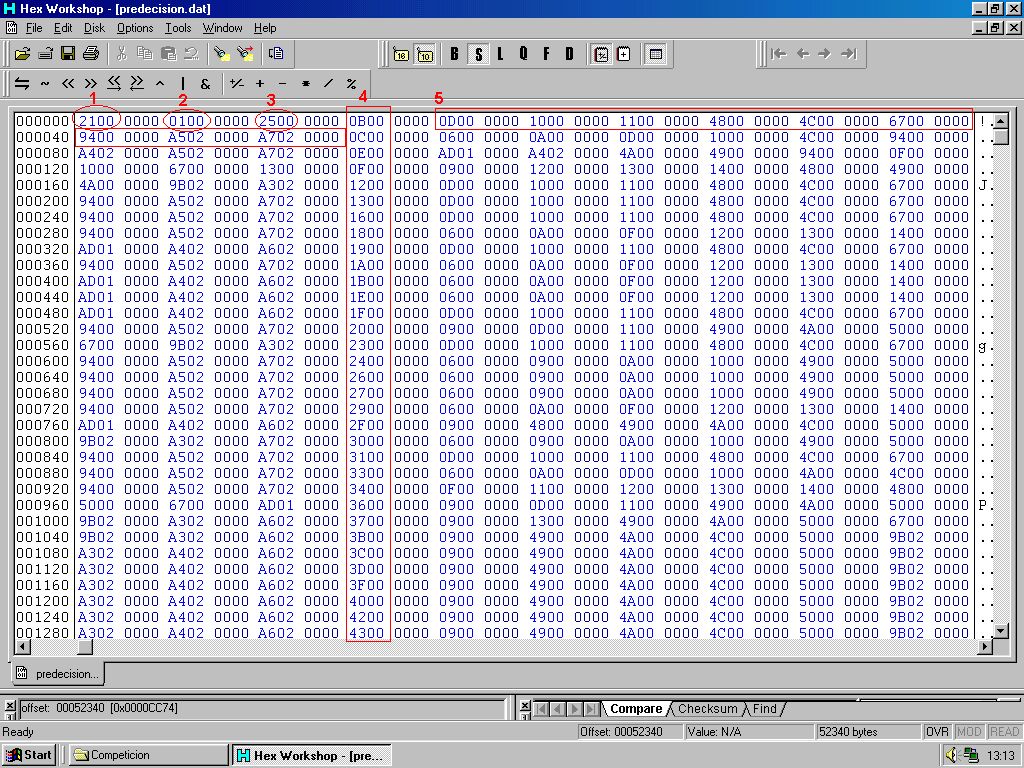The image size is (1024, 768).
Task: Switch to the Checksum tab
Action: coord(707,709)
